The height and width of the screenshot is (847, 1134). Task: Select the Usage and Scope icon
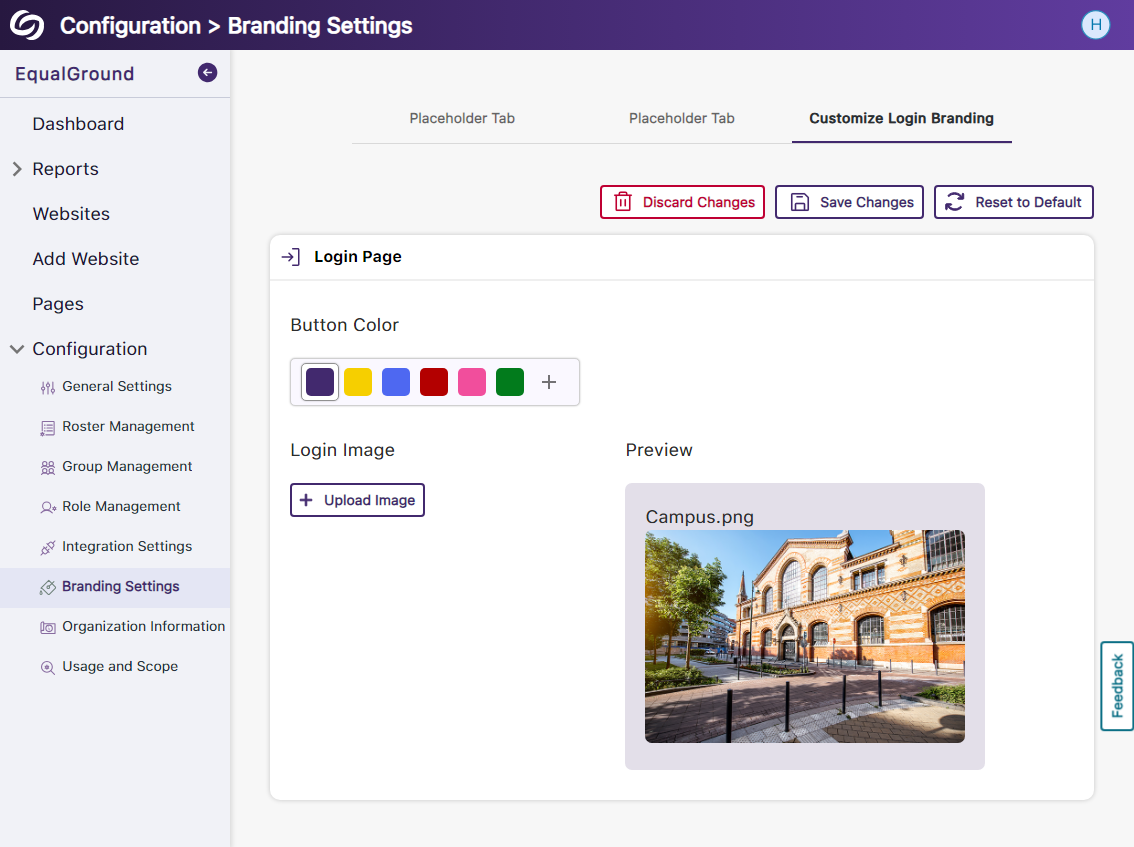coord(48,666)
